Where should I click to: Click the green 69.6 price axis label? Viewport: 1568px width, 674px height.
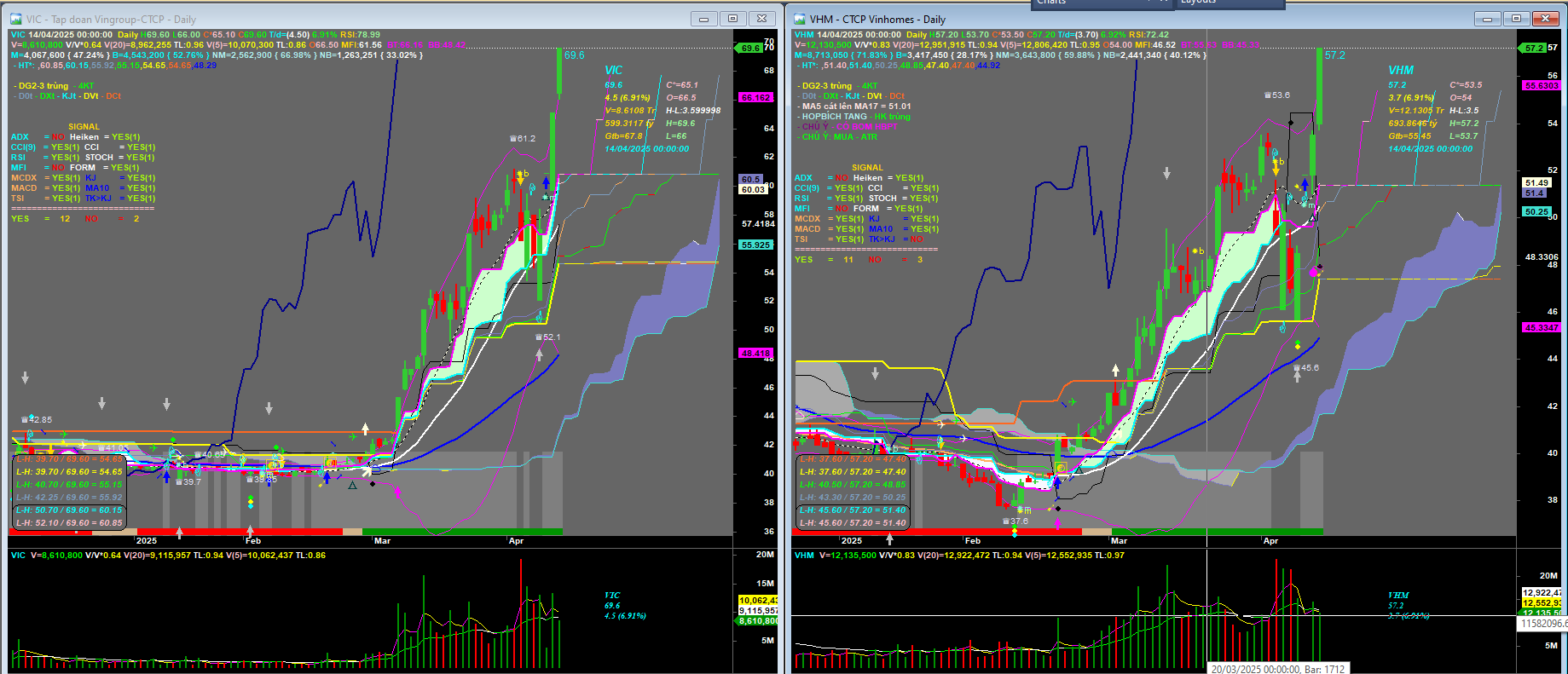[750, 49]
